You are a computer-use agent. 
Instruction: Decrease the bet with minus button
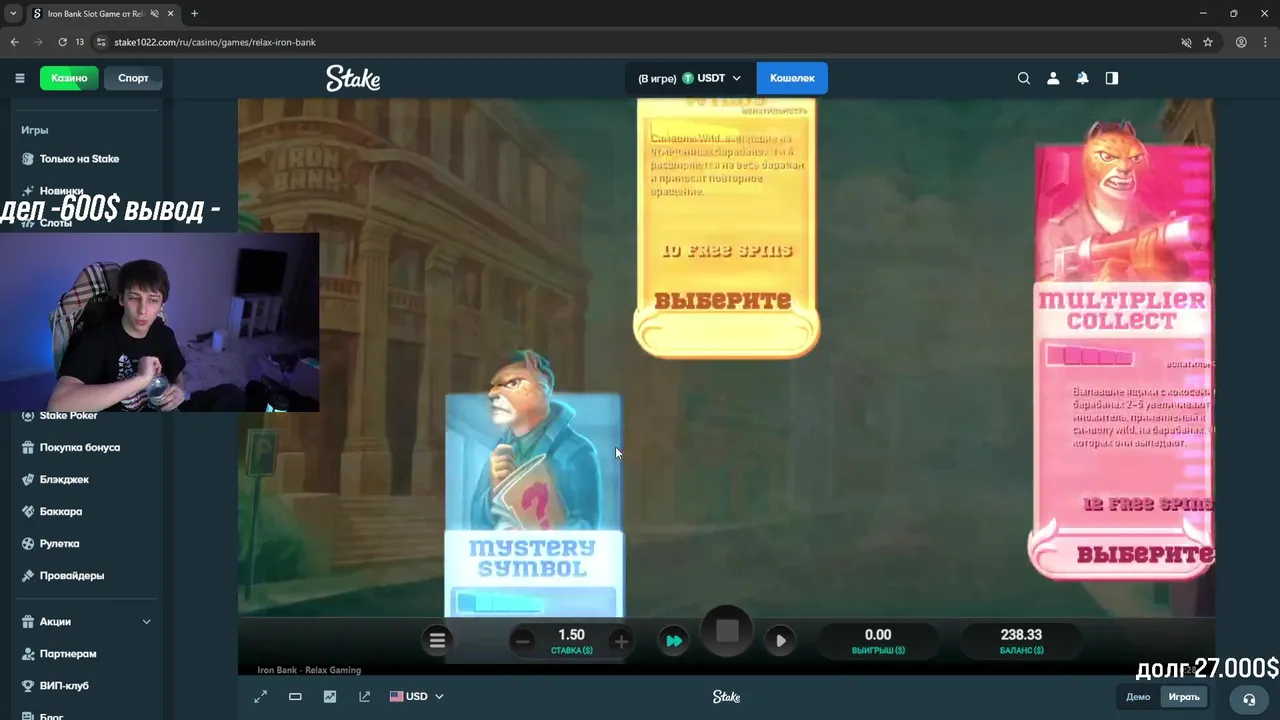tap(522, 642)
